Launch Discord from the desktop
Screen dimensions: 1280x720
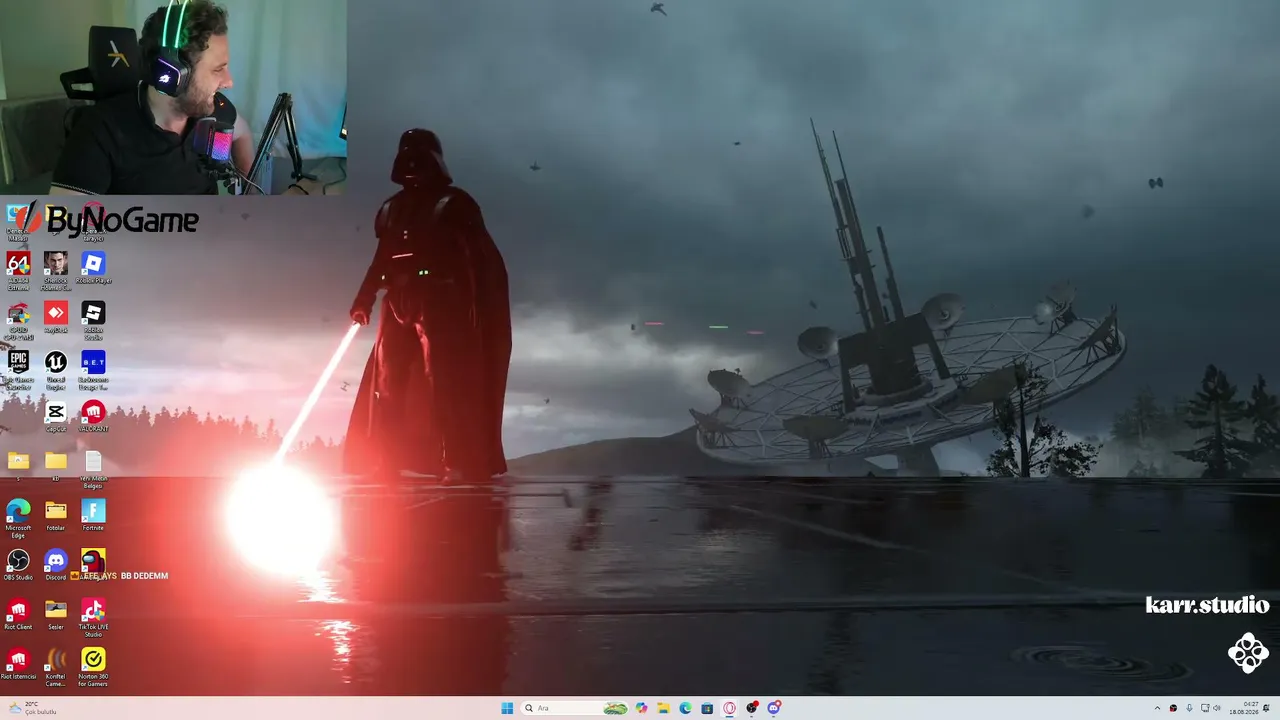coord(56,565)
